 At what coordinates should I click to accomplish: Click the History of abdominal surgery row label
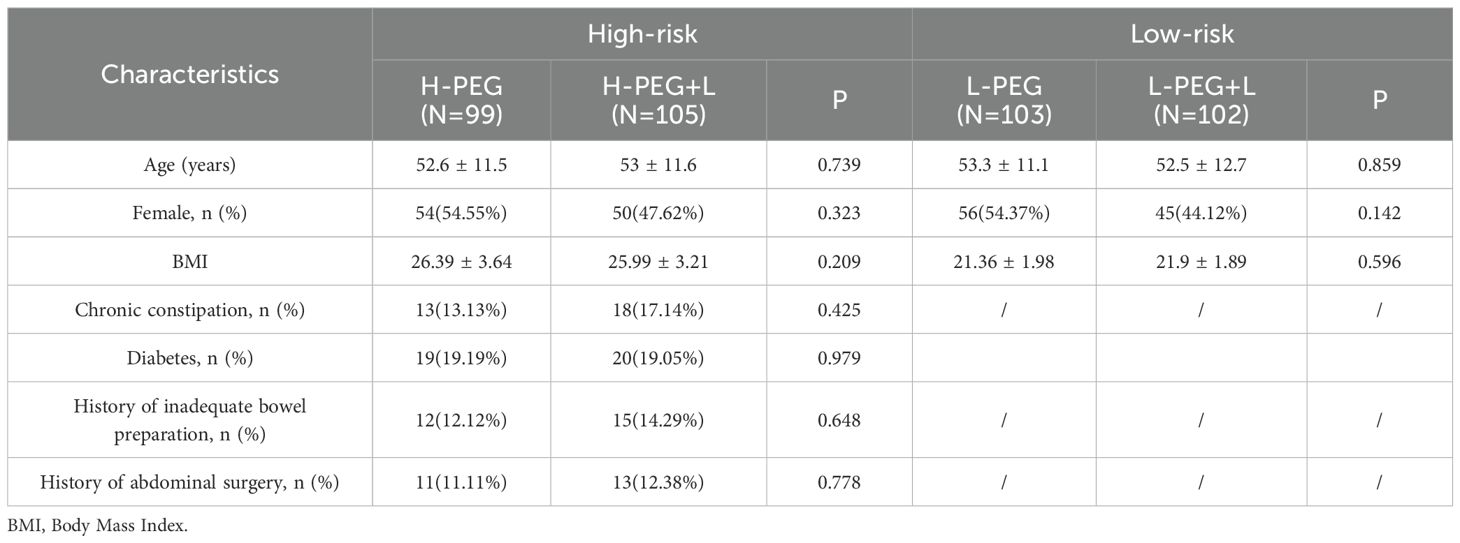190,483
